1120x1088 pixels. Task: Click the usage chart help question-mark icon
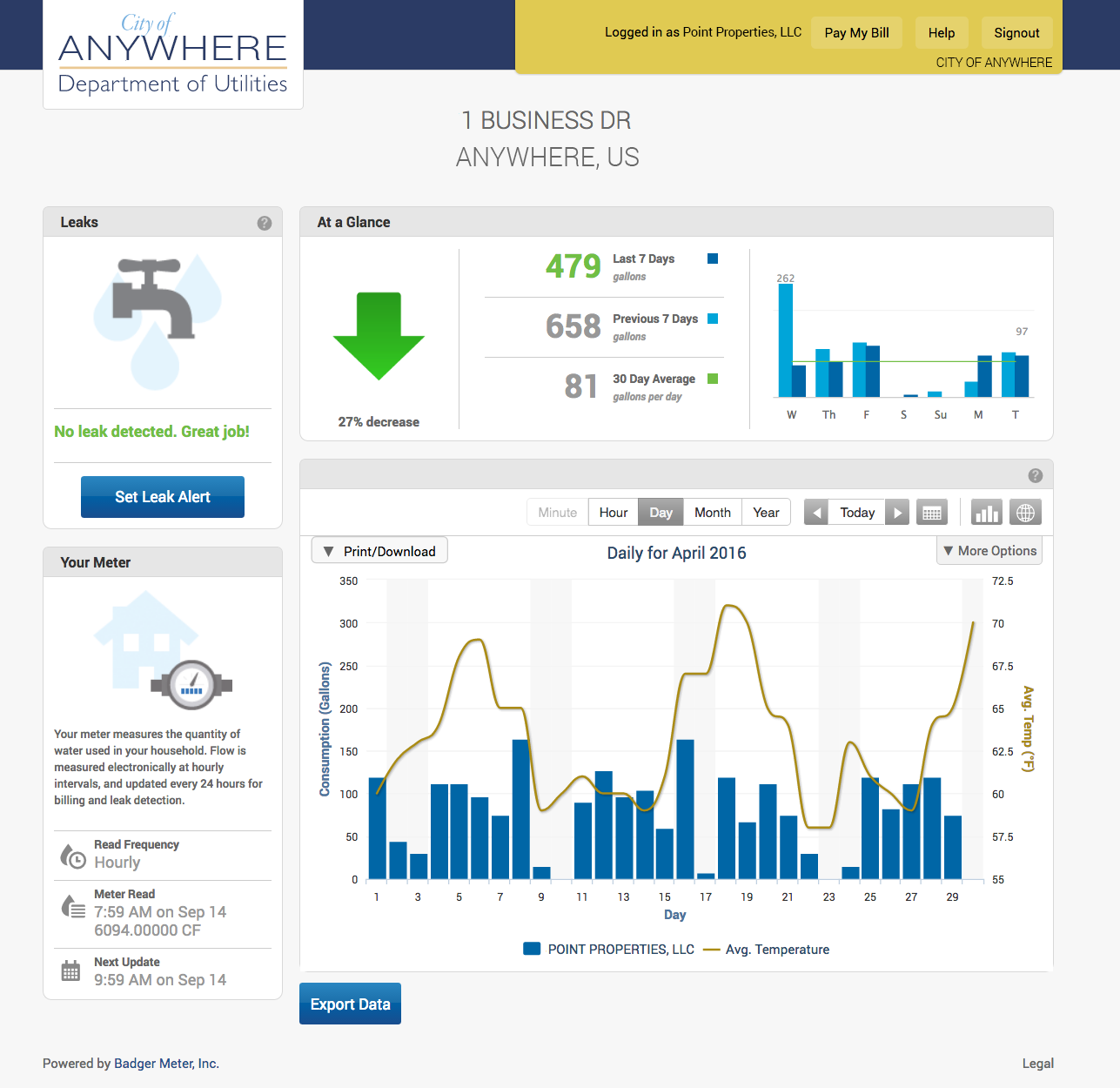click(1035, 475)
